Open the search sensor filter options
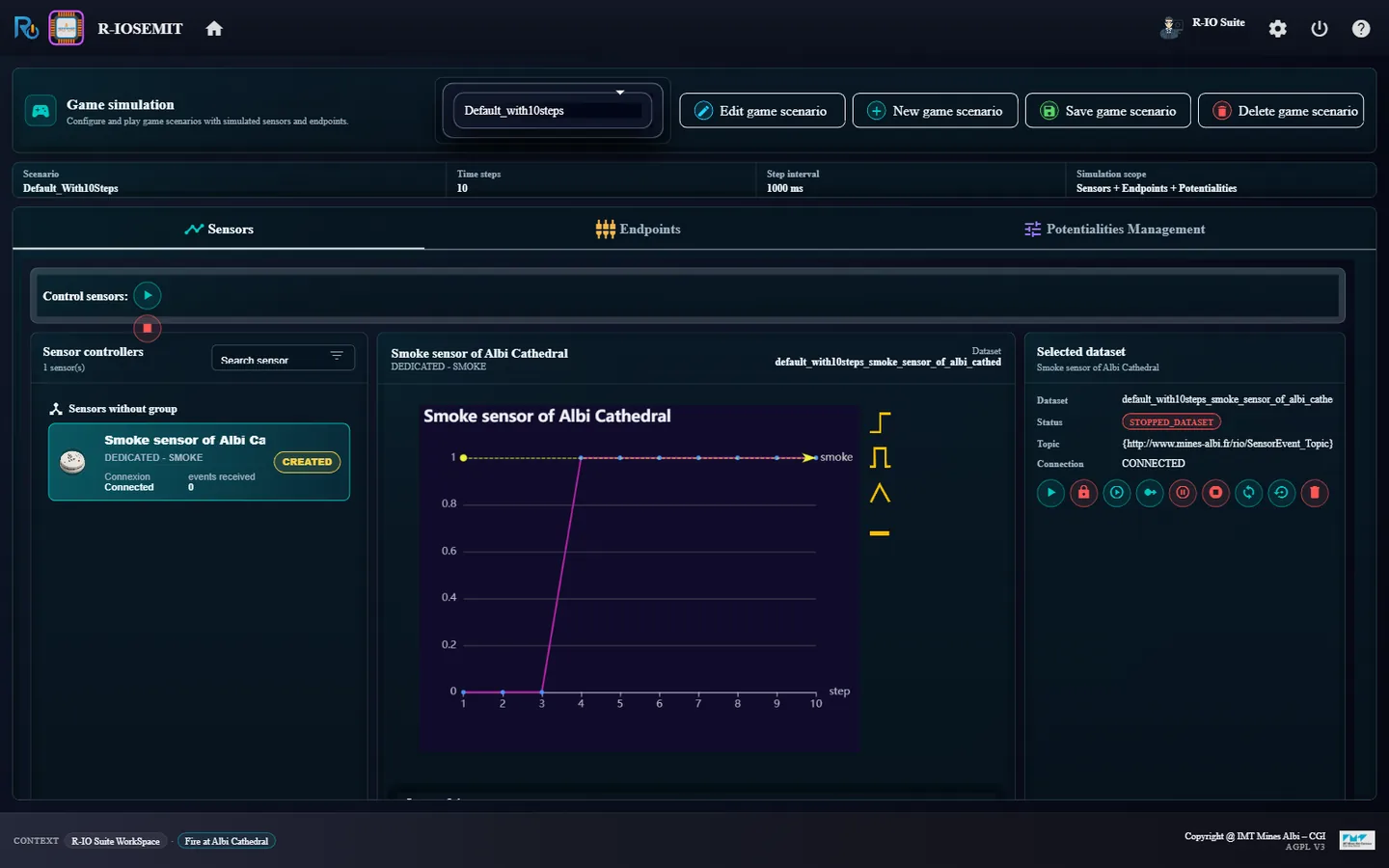1389x868 pixels. point(337,357)
